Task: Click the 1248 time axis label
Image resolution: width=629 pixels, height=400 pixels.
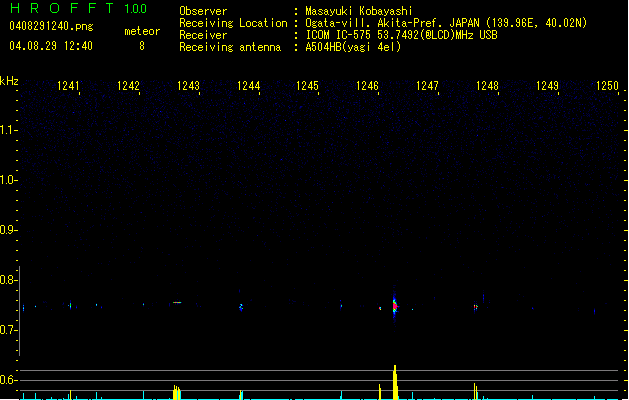Action: [487, 86]
